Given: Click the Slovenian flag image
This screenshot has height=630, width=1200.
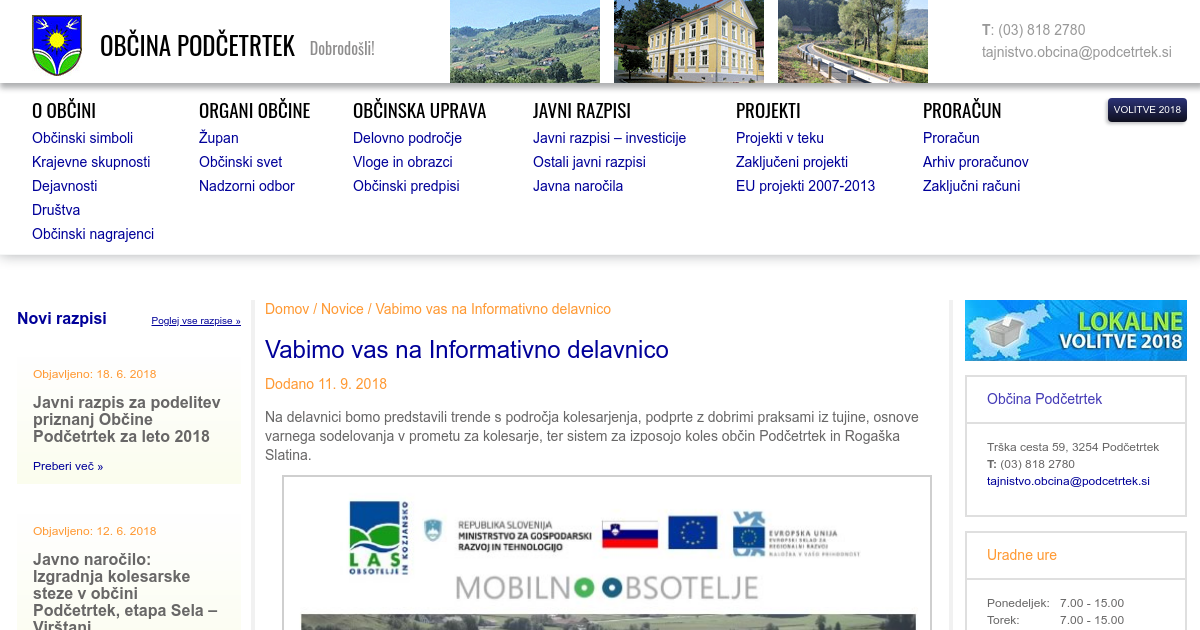Looking at the screenshot, I should pyautogui.click(x=629, y=533).
